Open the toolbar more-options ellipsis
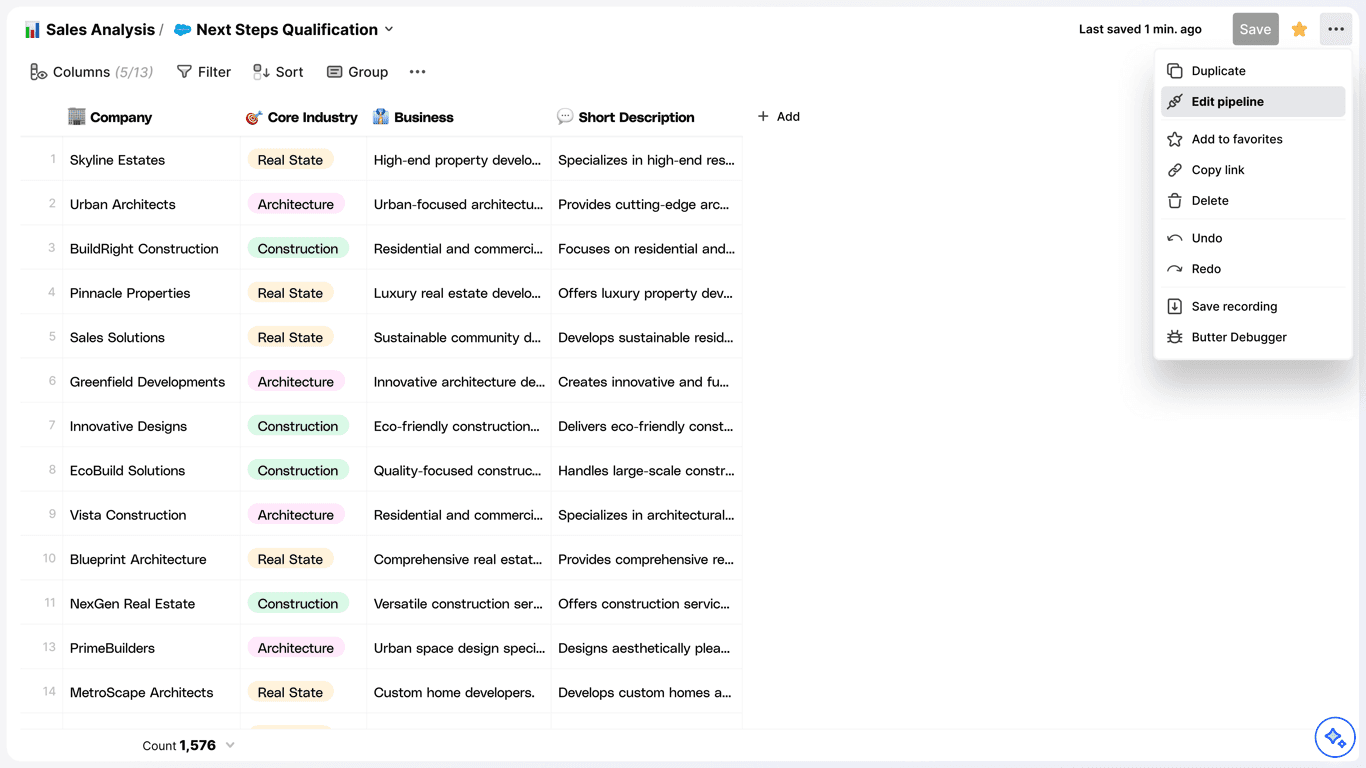 click(418, 72)
